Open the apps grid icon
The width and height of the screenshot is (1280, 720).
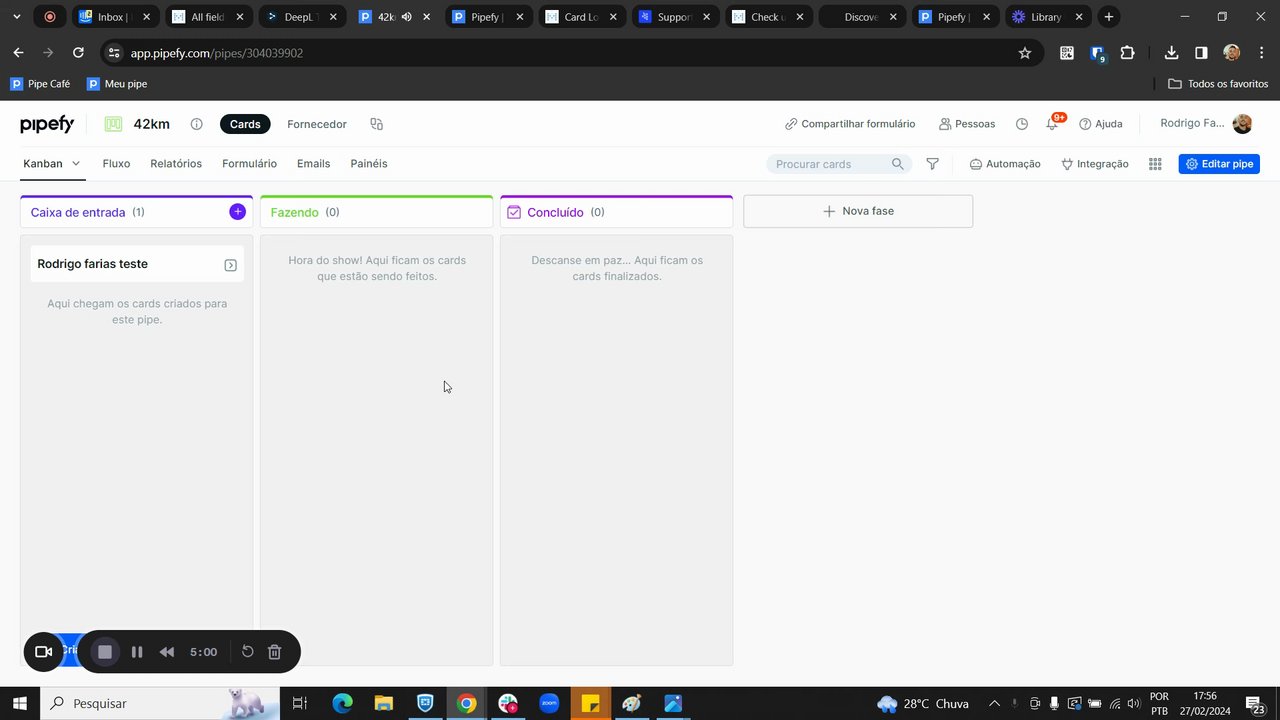(x=1155, y=164)
